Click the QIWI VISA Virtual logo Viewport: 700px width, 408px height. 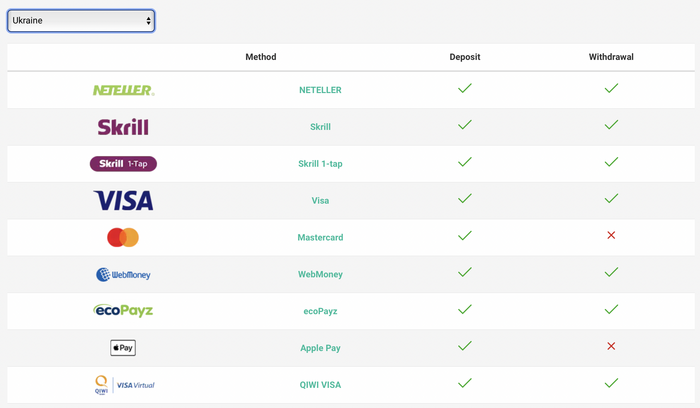tap(125, 385)
